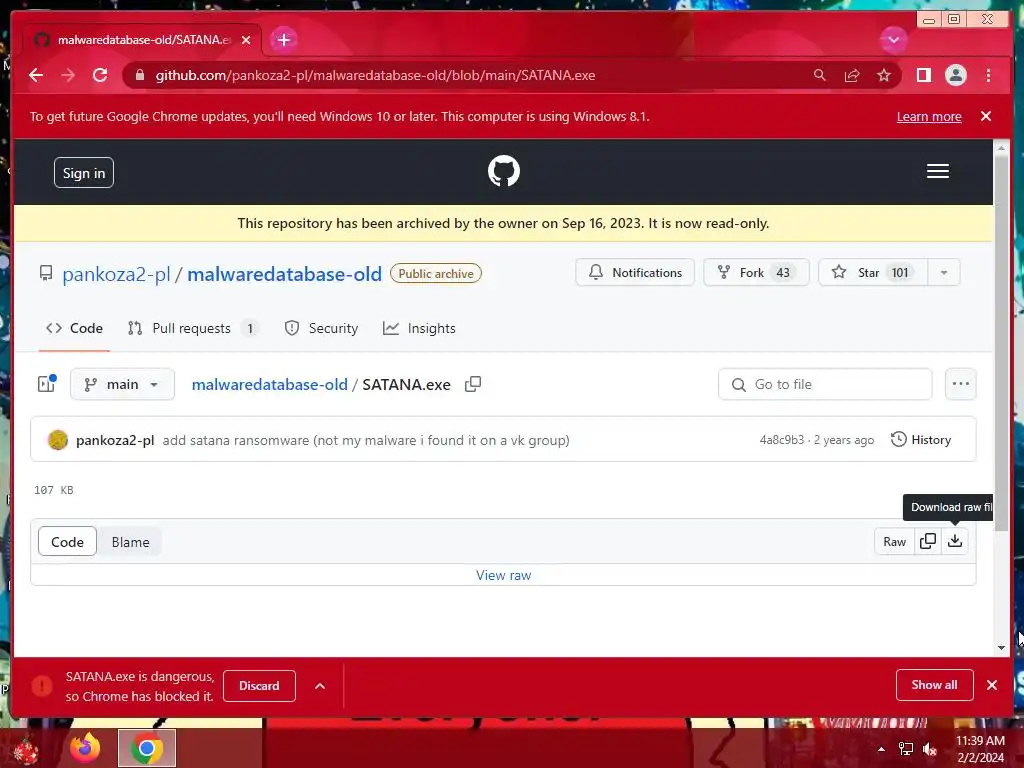This screenshot has height=768, width=1024.
Task: Dismiss the Windows 8.1 update notice
Action: [x=985, y=116]
